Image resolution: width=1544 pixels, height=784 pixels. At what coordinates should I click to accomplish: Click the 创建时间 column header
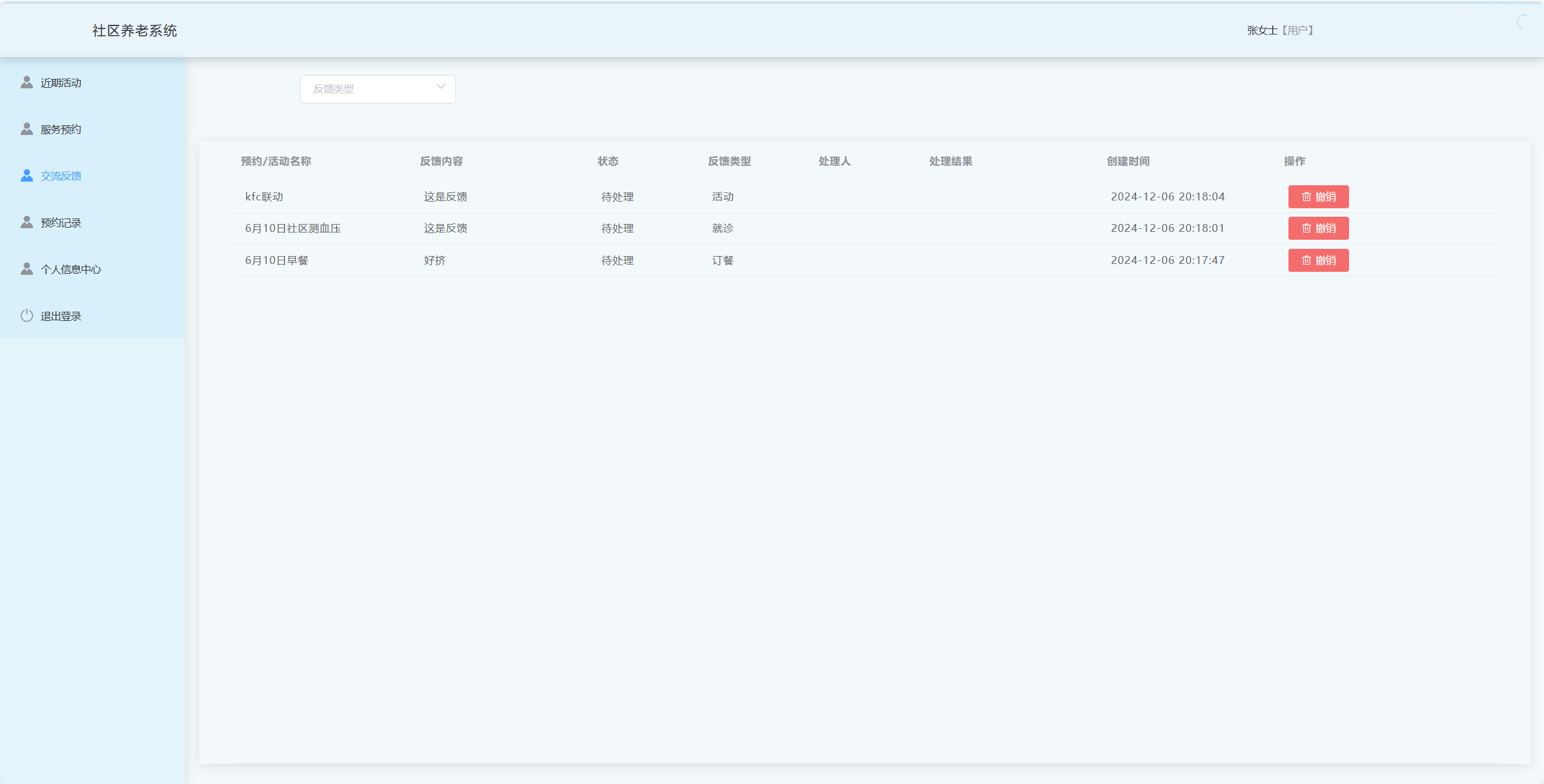pos(1127,161)
